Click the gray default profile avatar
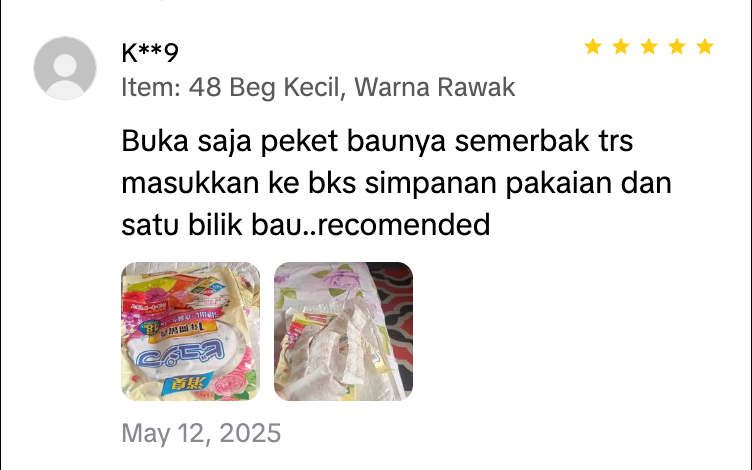This screenshot has width=752, height=470. click(x=65, y=68)
